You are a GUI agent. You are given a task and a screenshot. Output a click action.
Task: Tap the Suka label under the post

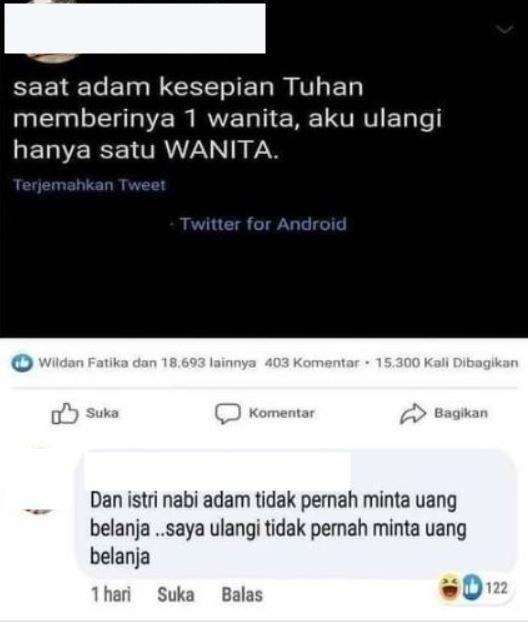click(102, 413)
